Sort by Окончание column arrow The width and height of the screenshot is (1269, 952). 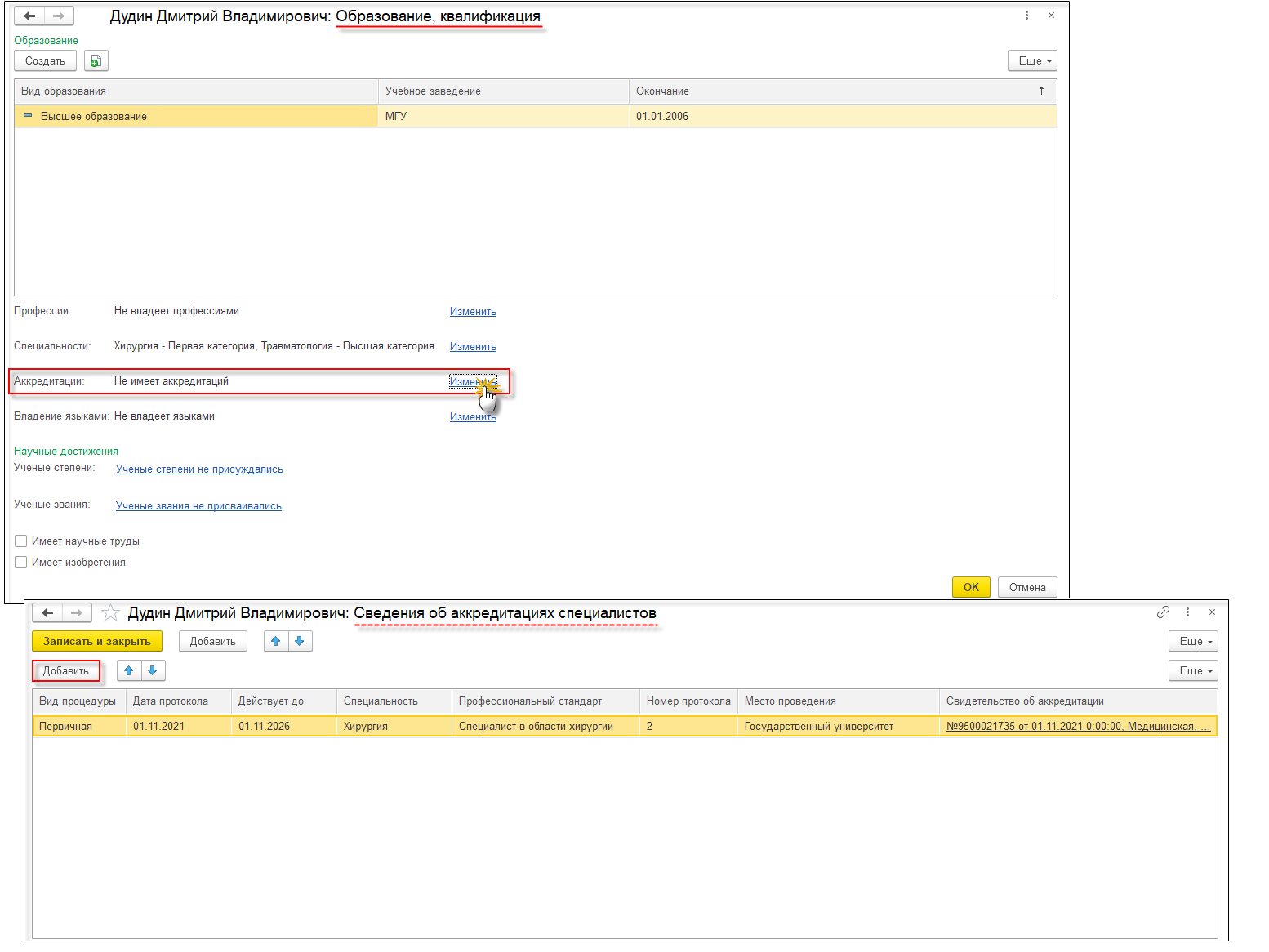[1041, 91]
